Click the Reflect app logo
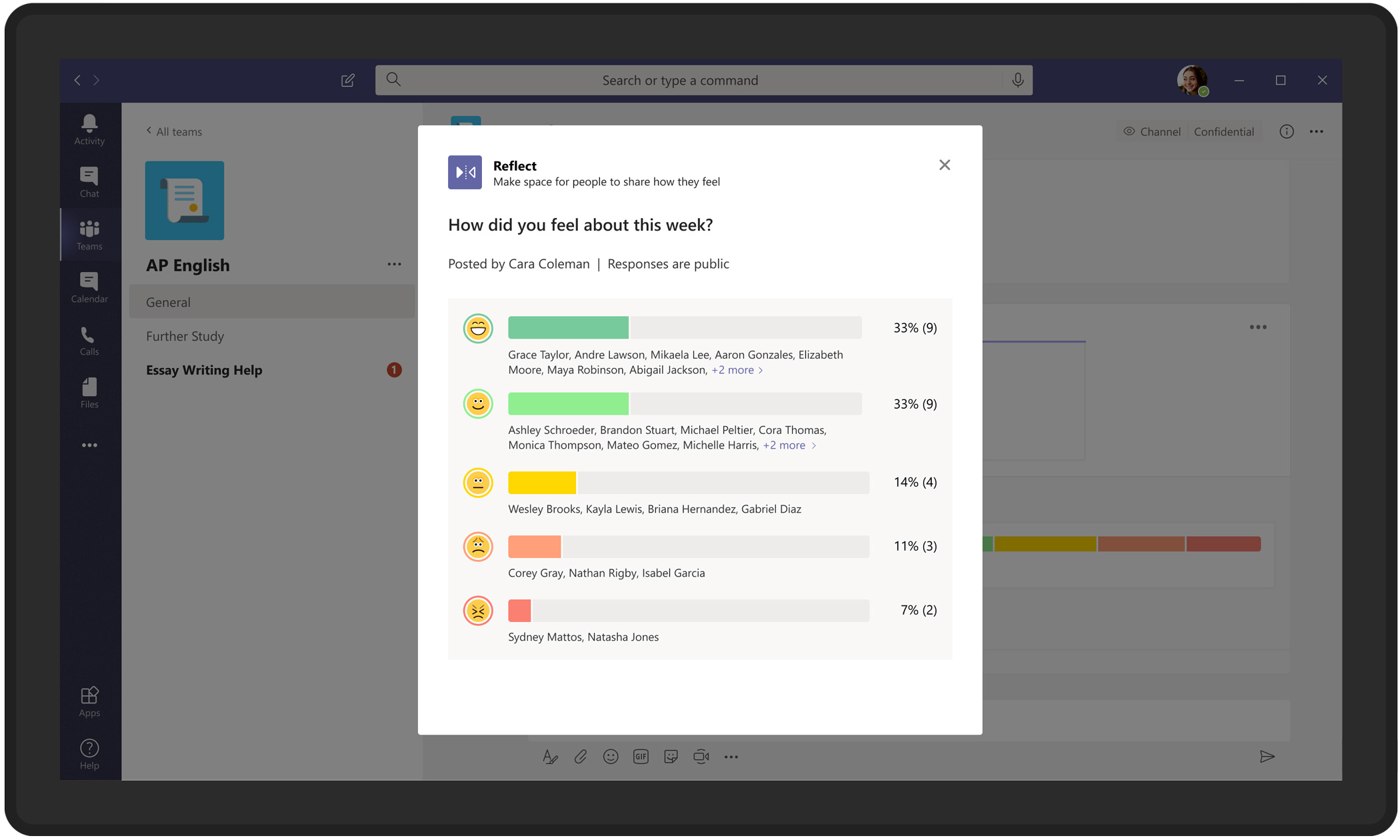Image resolution: width=1400 pixels, height=840 pixels. point(465,172)
